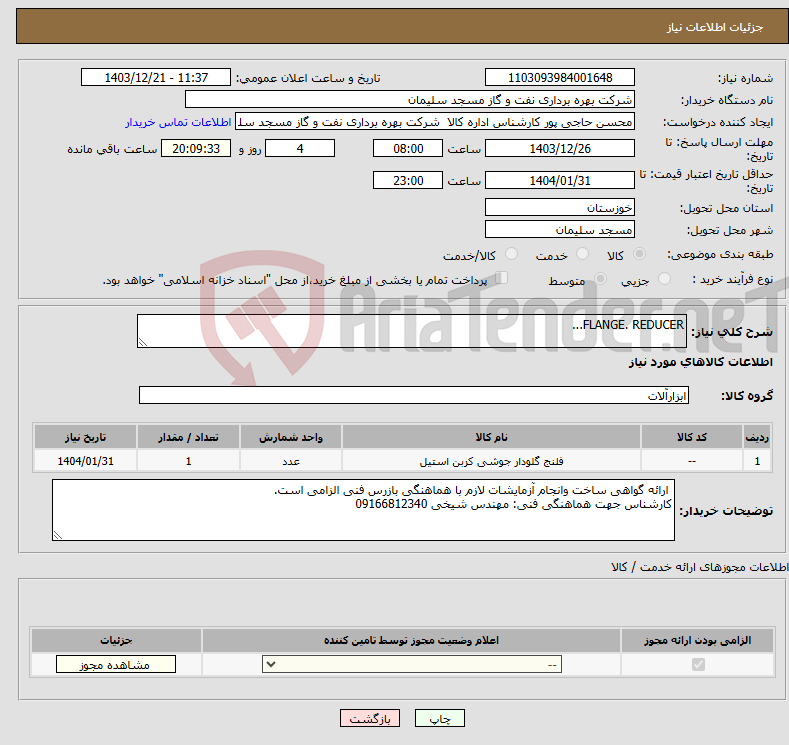Screen dimensions: 789x745
Task: Click the buyer notes textarea resize handle
Action: [58, 535]
